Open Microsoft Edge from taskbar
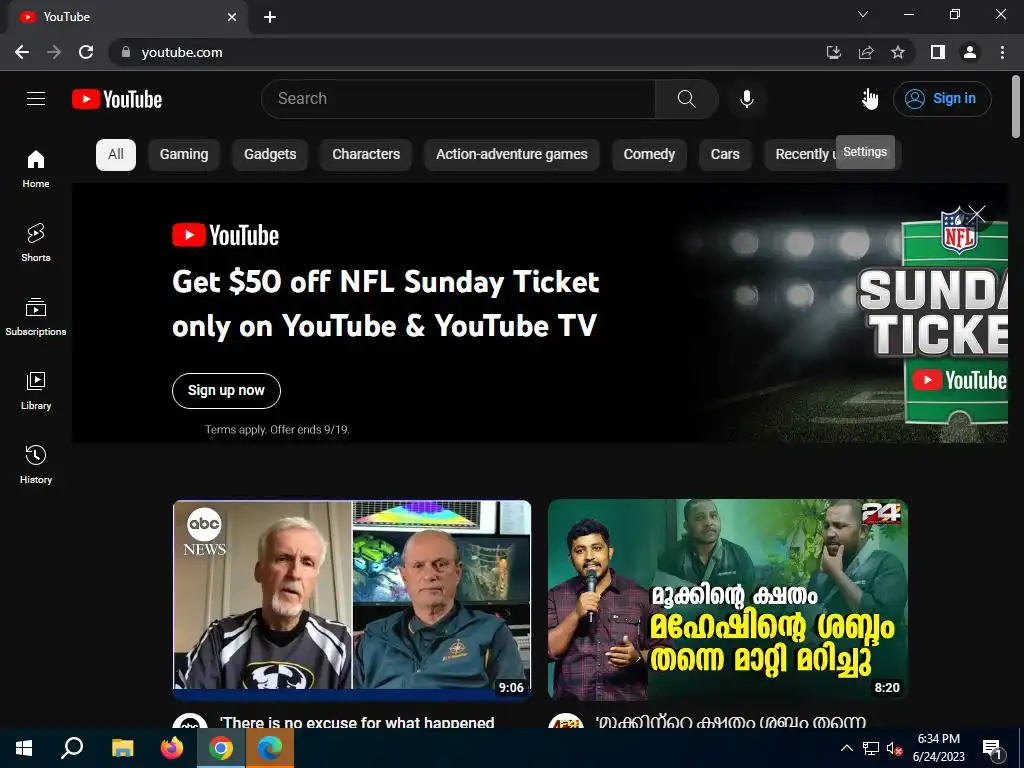 pyautogui.click(x=270, y=748)
